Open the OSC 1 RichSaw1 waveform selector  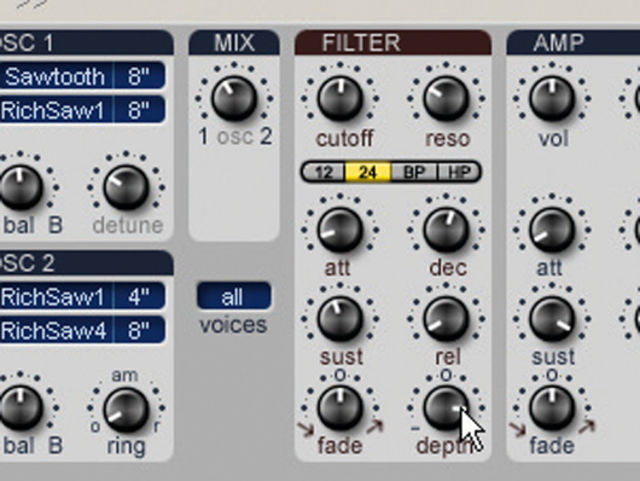click(56, 110)
